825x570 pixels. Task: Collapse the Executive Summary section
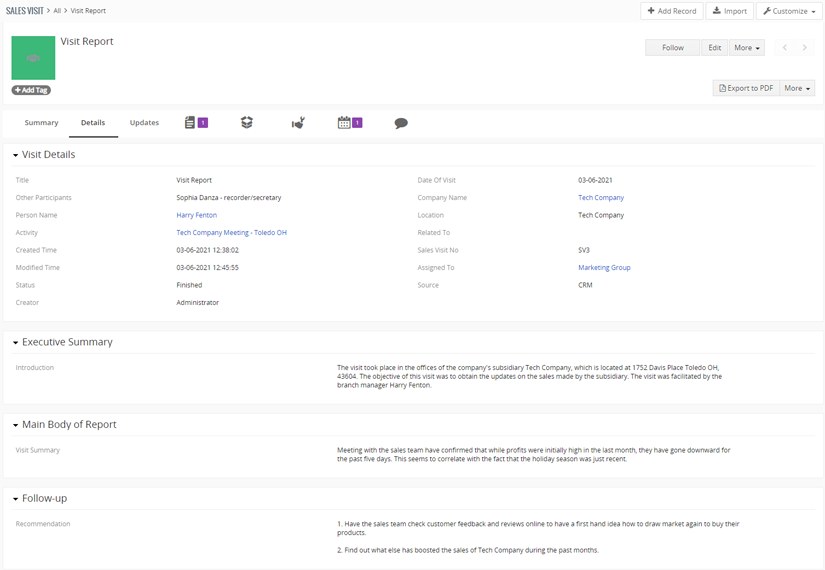(x=16, y=343)
